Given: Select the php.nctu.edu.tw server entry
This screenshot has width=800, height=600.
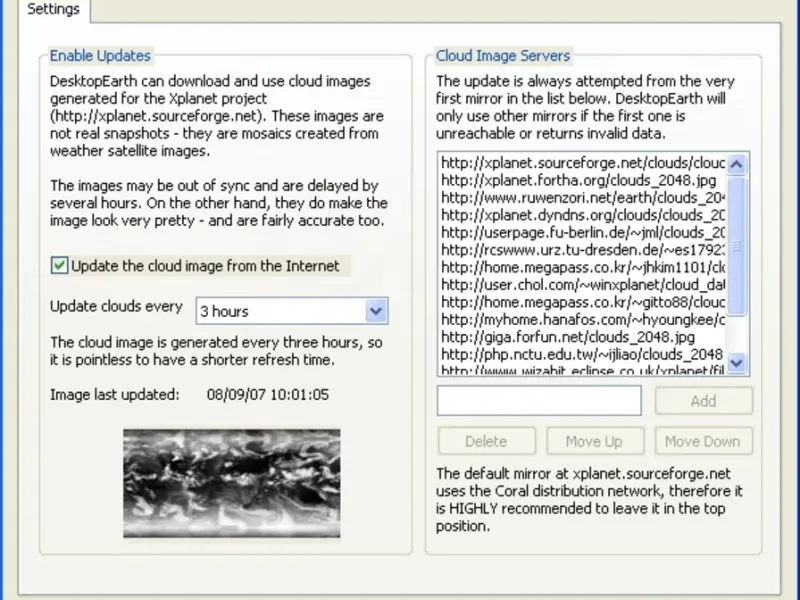Looking at the screenshot, I should click(582, 354).
